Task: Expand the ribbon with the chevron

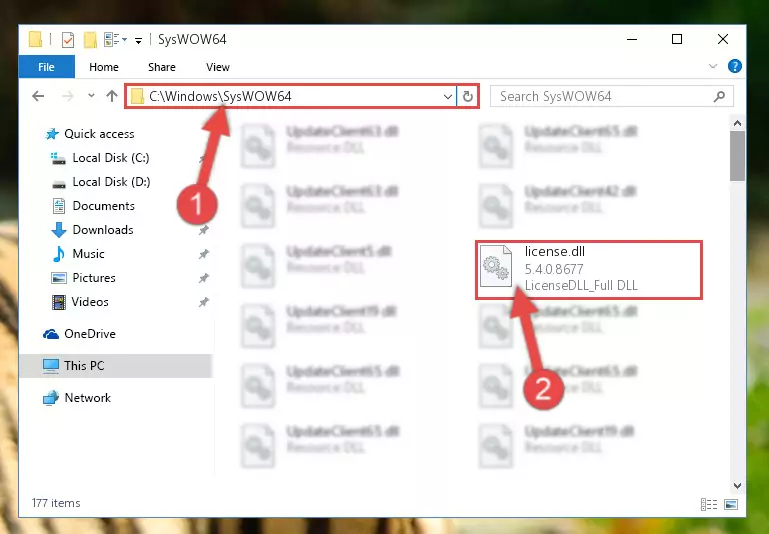Action: [x=713, y=66]
